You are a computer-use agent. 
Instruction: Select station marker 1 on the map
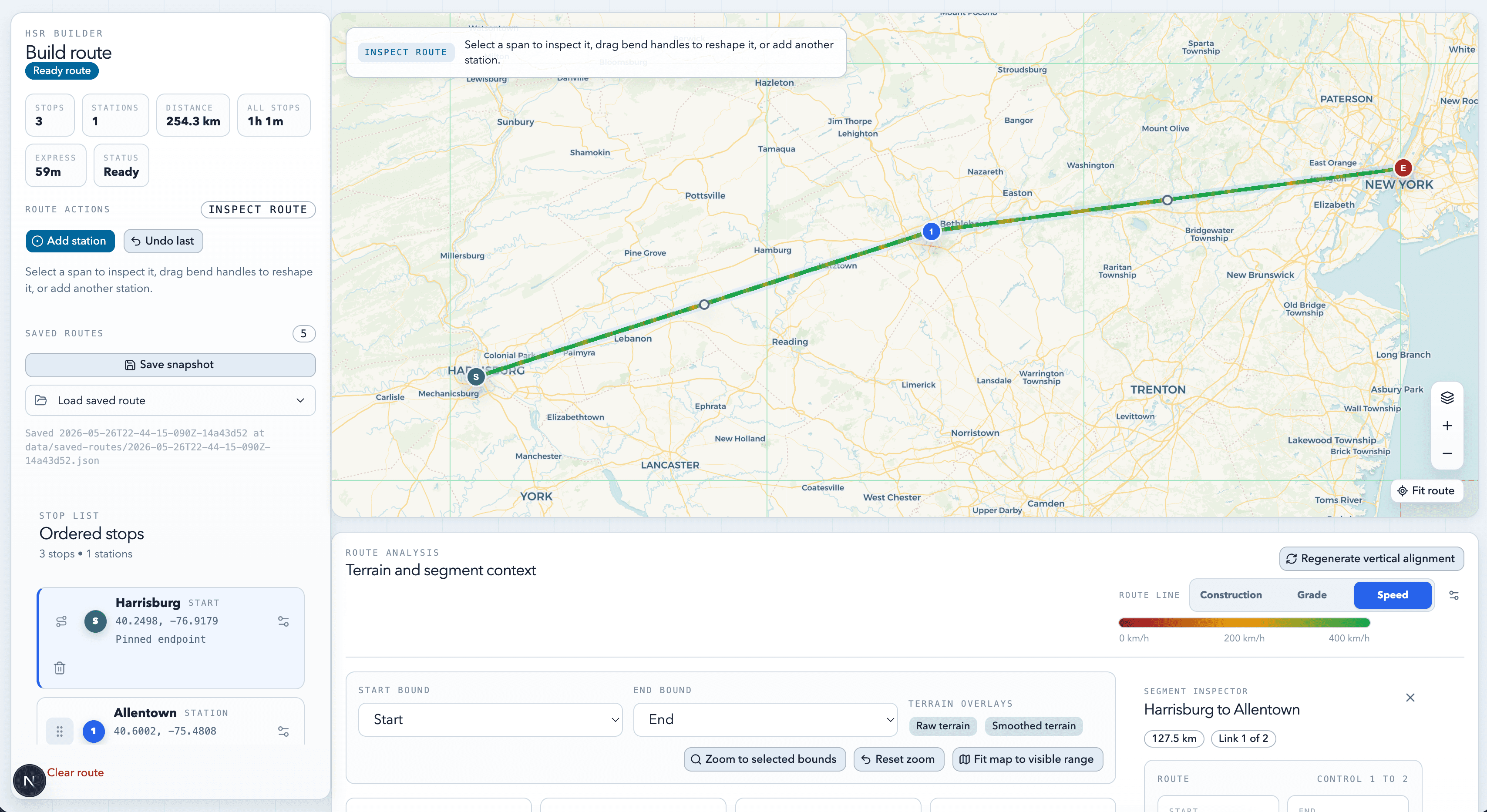click(931, 232)
